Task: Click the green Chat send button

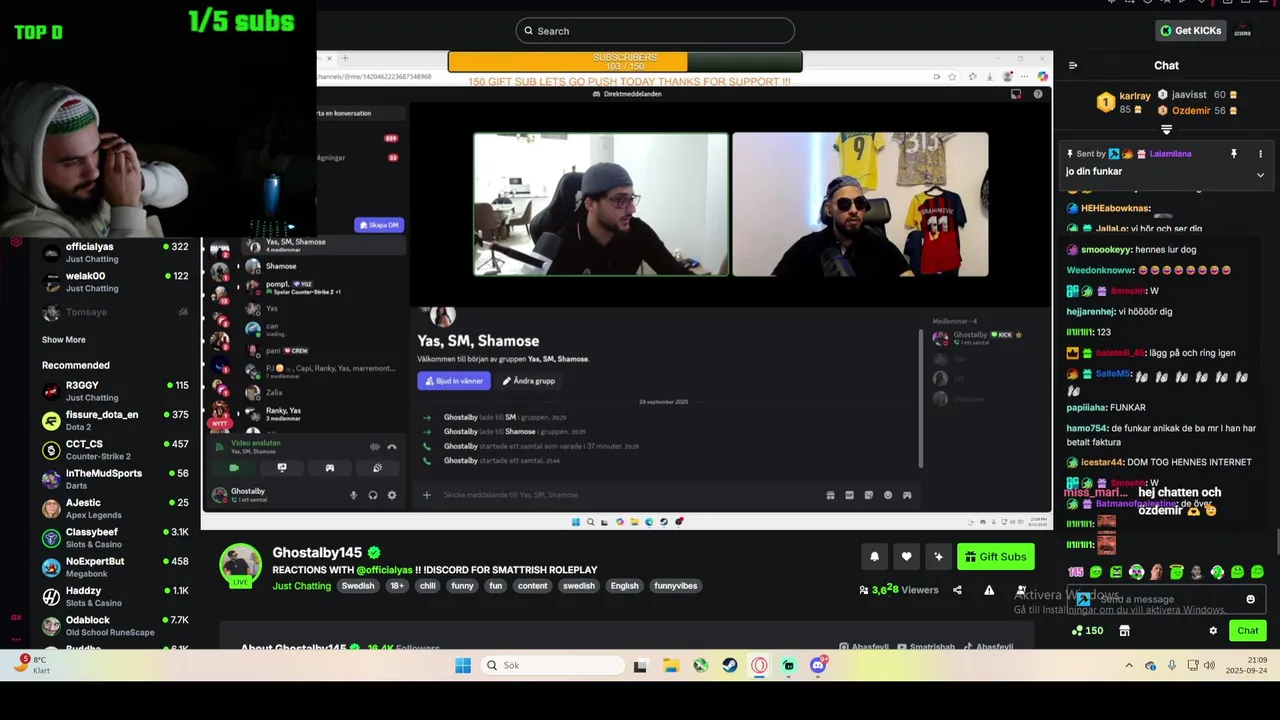Action: 1248,631
